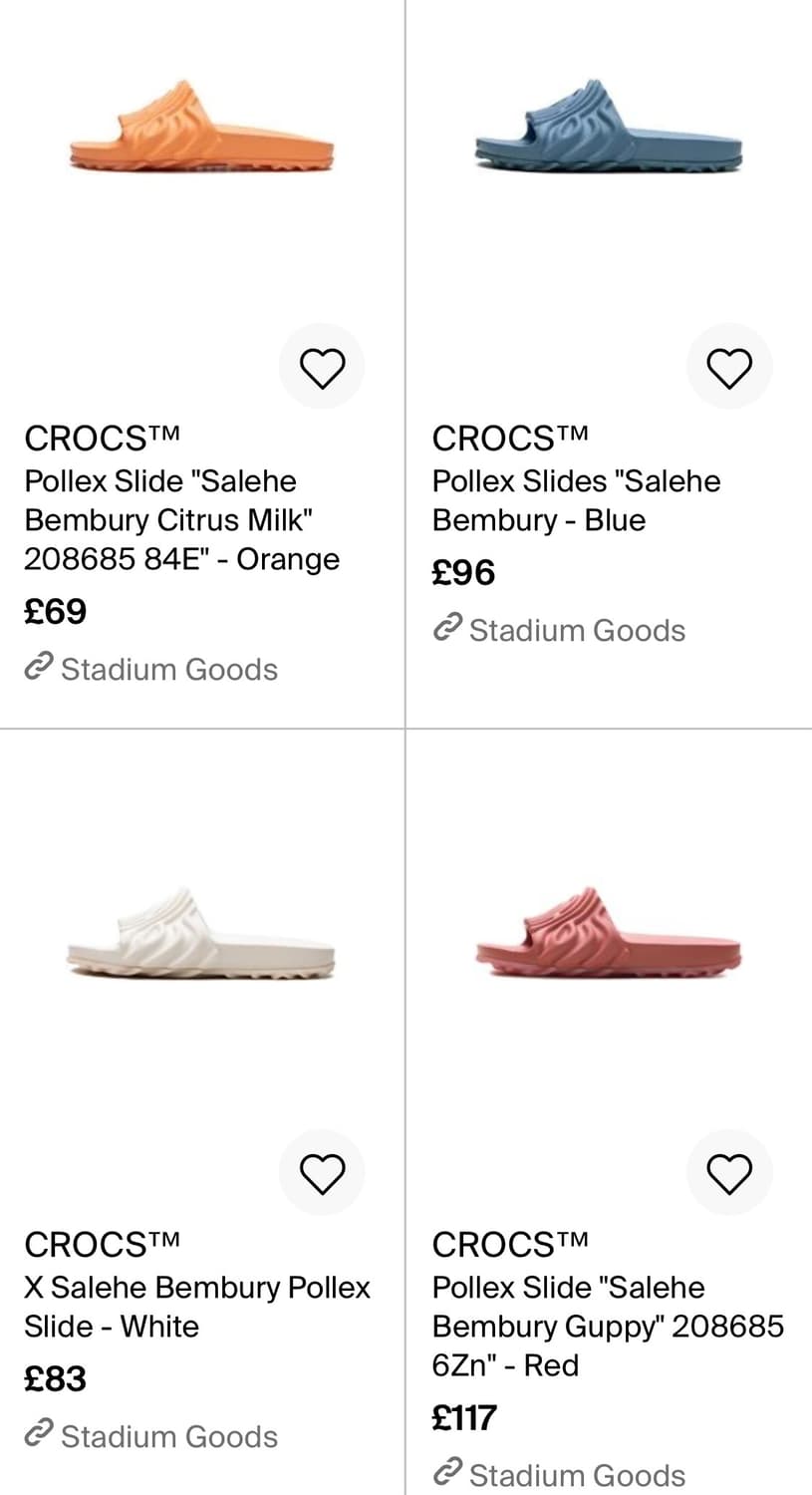Open Pollex Slide Guppy Red title

click(608, 1326)
